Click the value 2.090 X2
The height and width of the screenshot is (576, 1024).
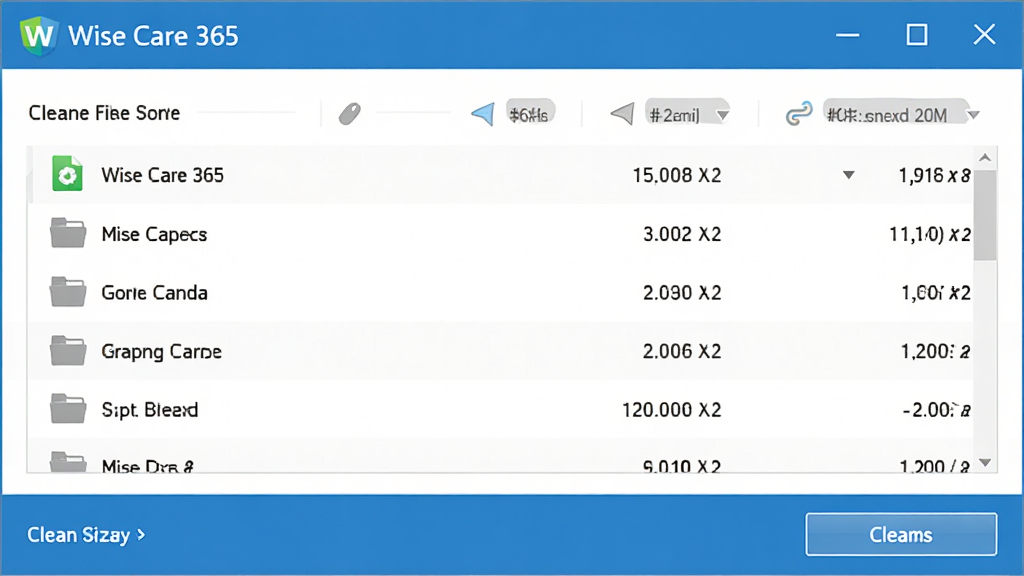pyautogui.click(x=682, y=293)
